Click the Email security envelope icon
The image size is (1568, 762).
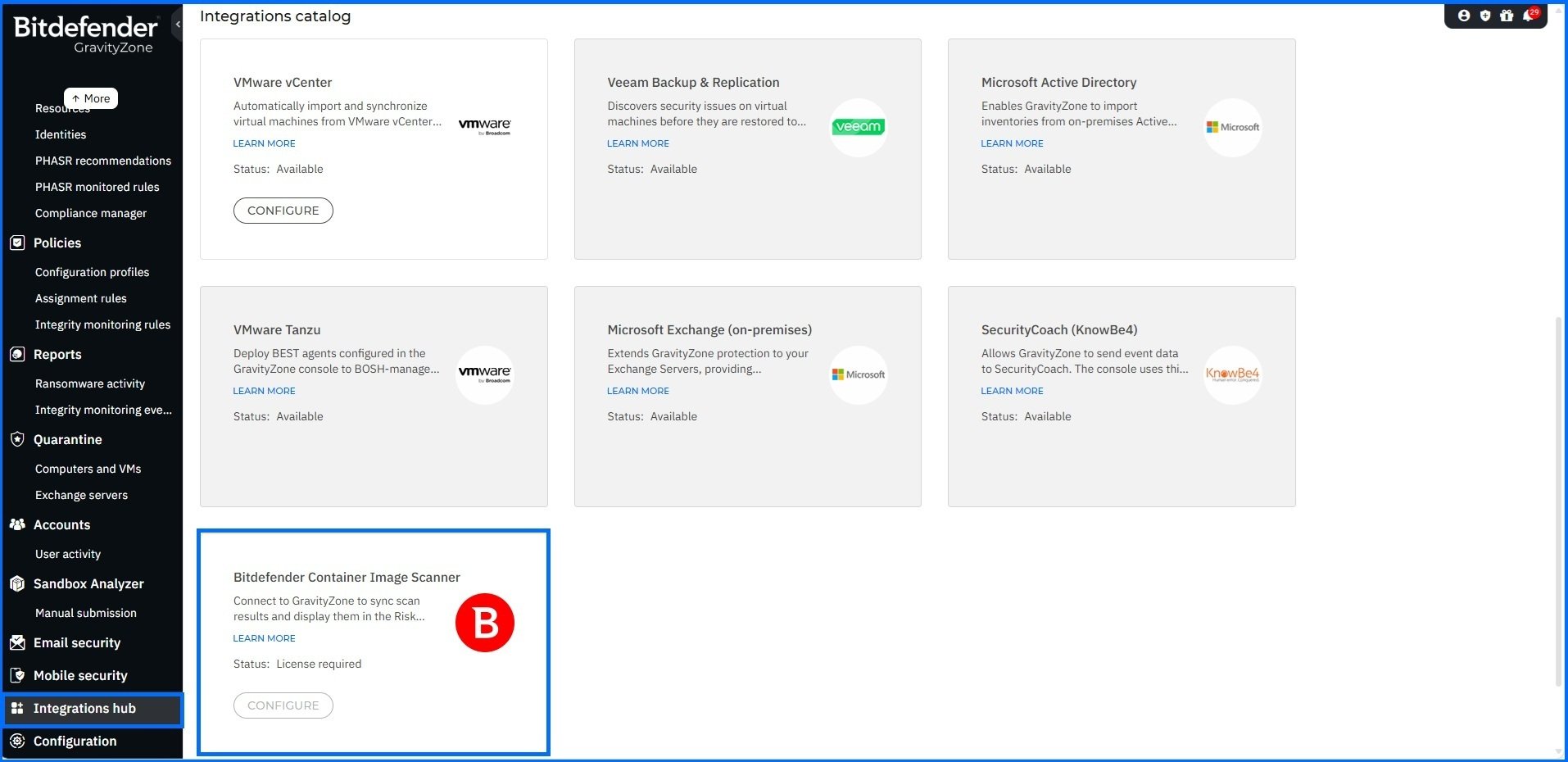coord(17,643)
